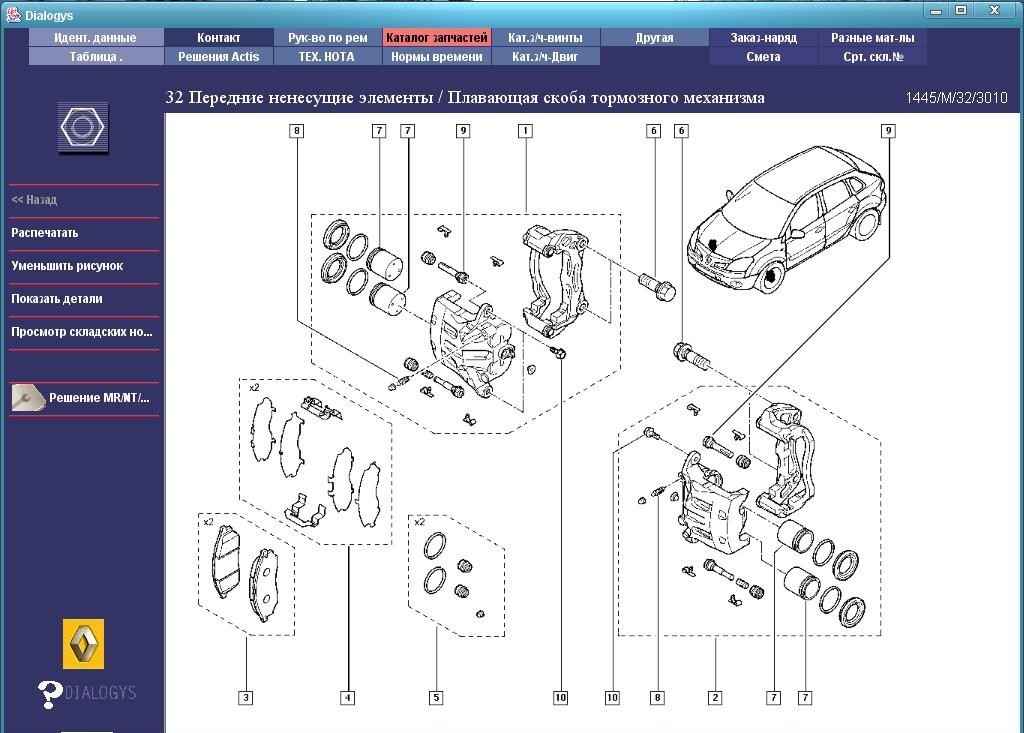Switch to Нормы времени tab
The image size is (1024, 733).
click(436, 56)
